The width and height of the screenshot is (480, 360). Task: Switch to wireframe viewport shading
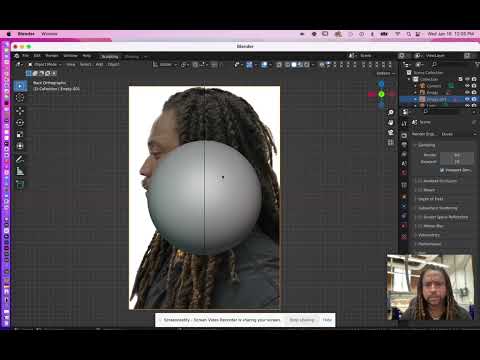click(x=287, y=65)
